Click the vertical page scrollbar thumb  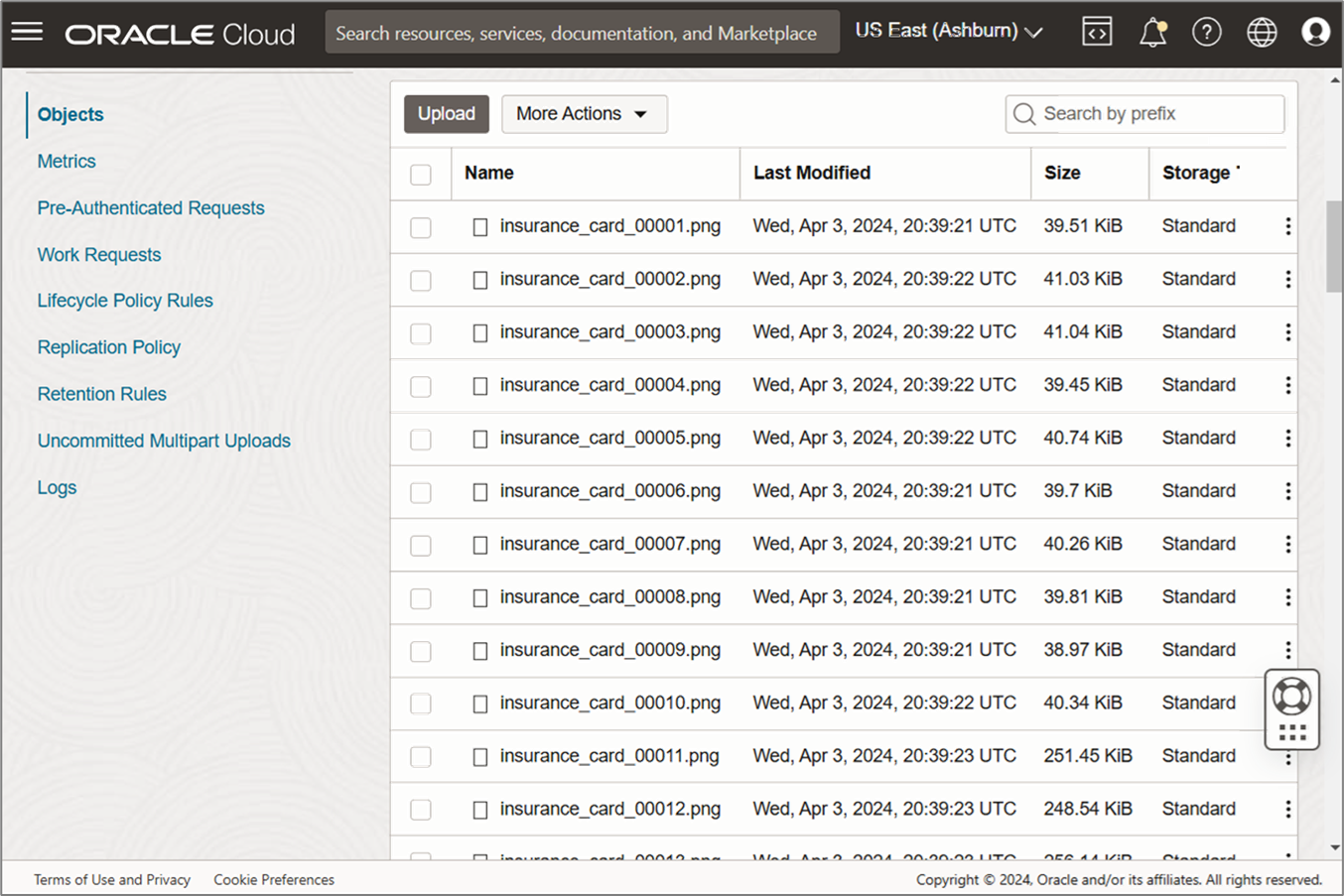pyautogui.click(x=1334, y=246)
